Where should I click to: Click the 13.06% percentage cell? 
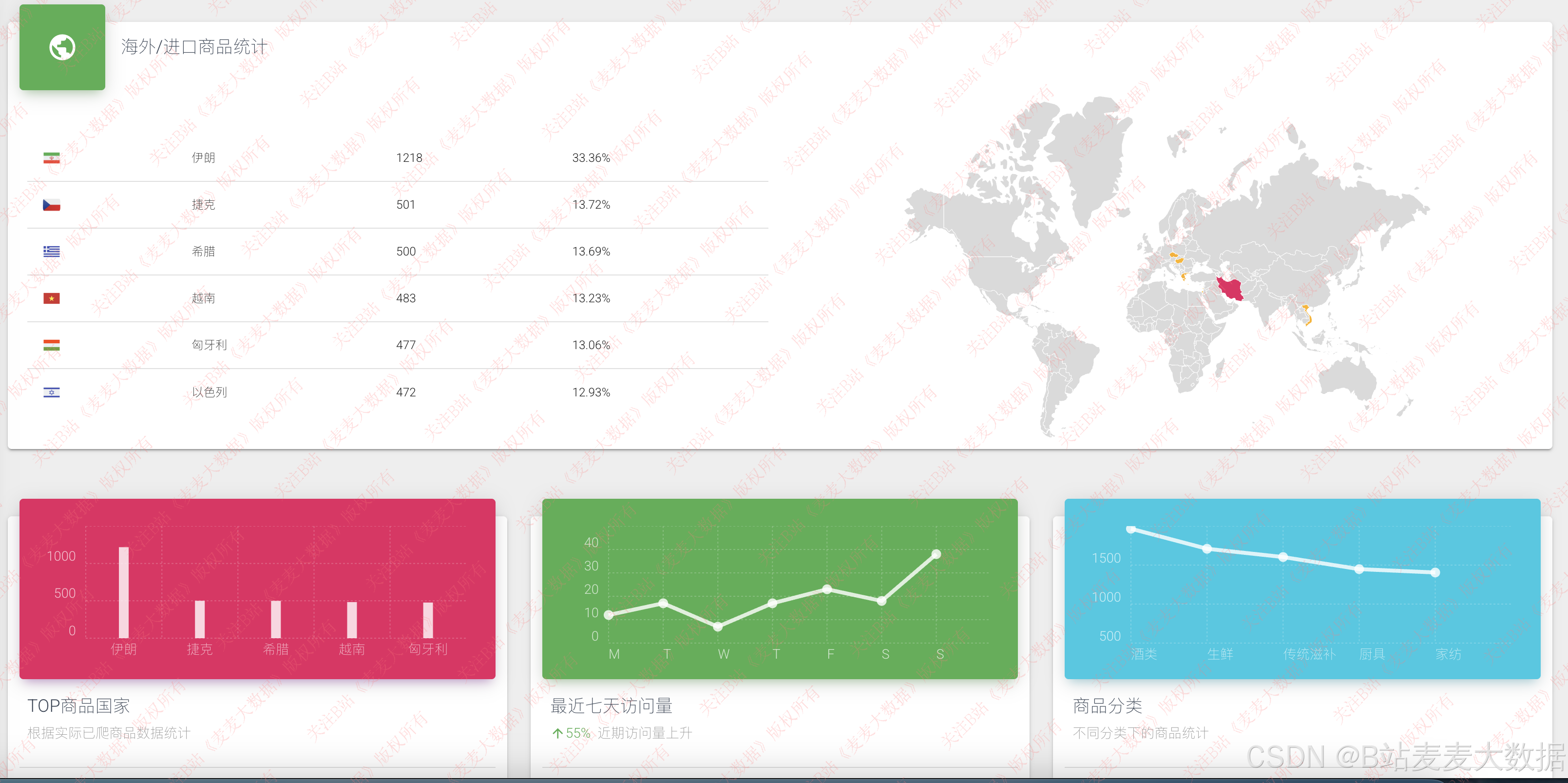(591, 345)
